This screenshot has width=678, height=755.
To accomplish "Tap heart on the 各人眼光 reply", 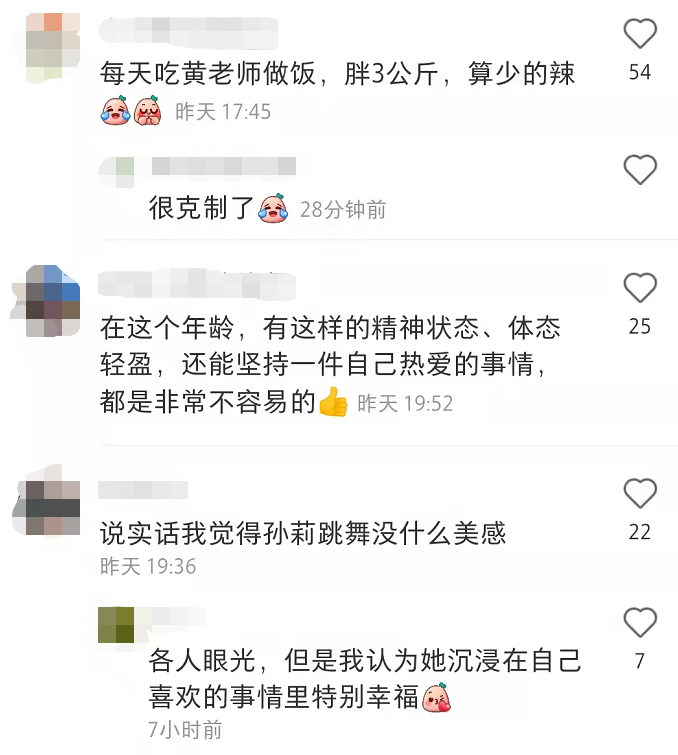I will click(640, 622).
